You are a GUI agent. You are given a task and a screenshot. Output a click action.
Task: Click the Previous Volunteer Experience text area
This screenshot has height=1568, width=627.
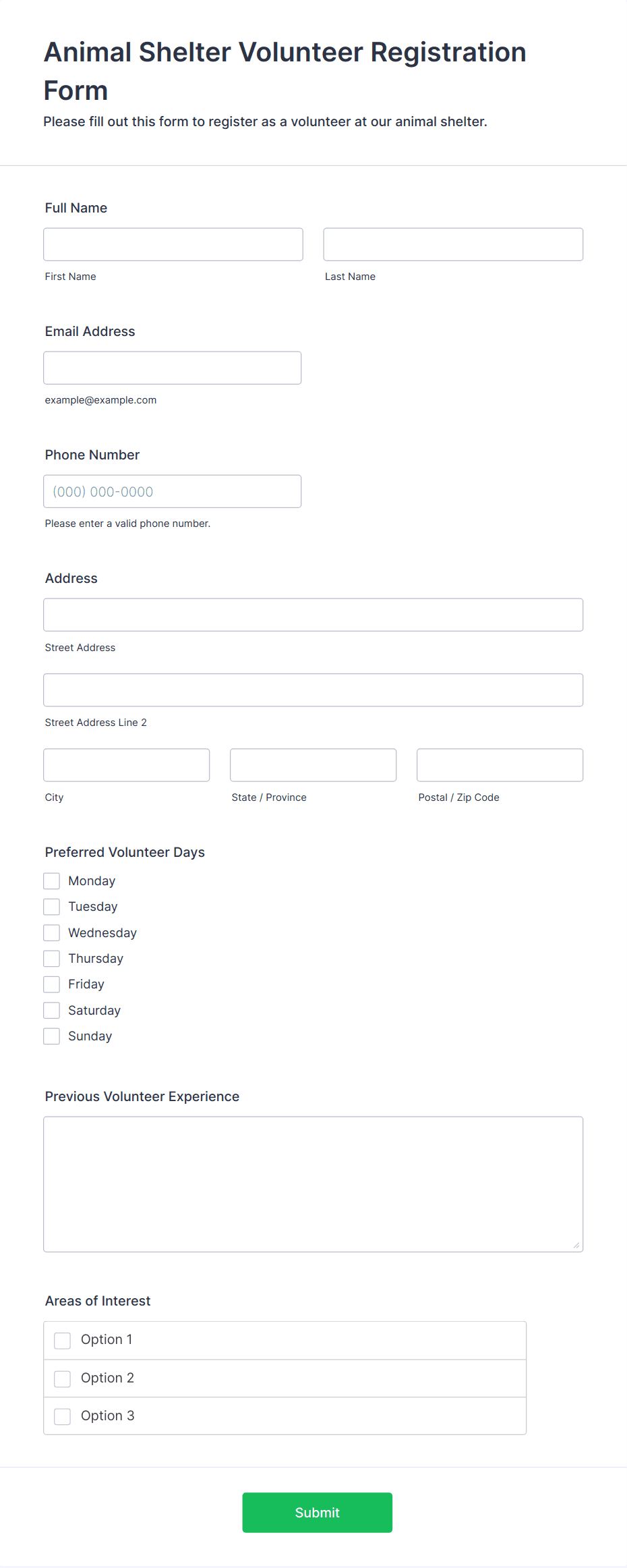tap(313, 1184)
